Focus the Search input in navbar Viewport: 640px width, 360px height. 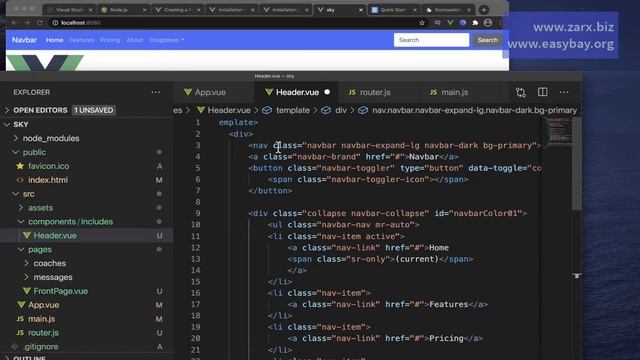pos(431,40)
